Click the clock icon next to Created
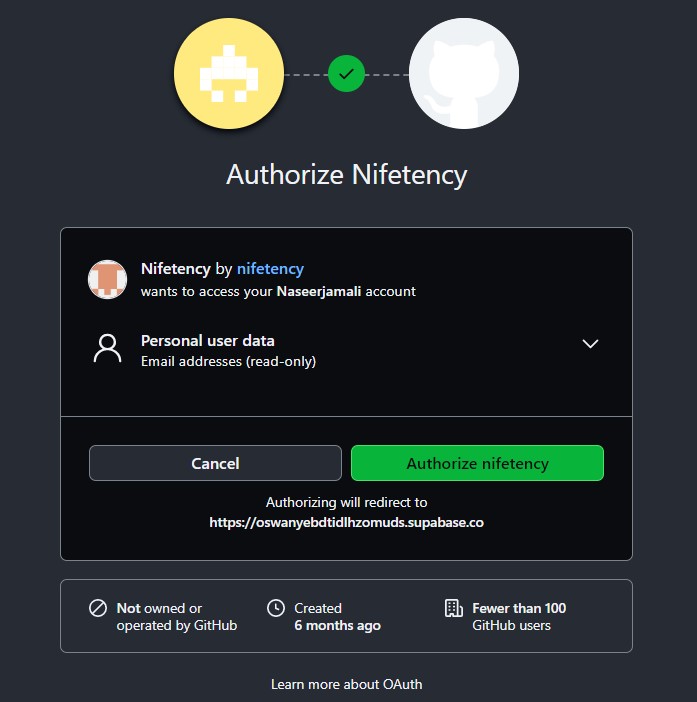Viewport: 697px width, 702px height. pos(276,608)
